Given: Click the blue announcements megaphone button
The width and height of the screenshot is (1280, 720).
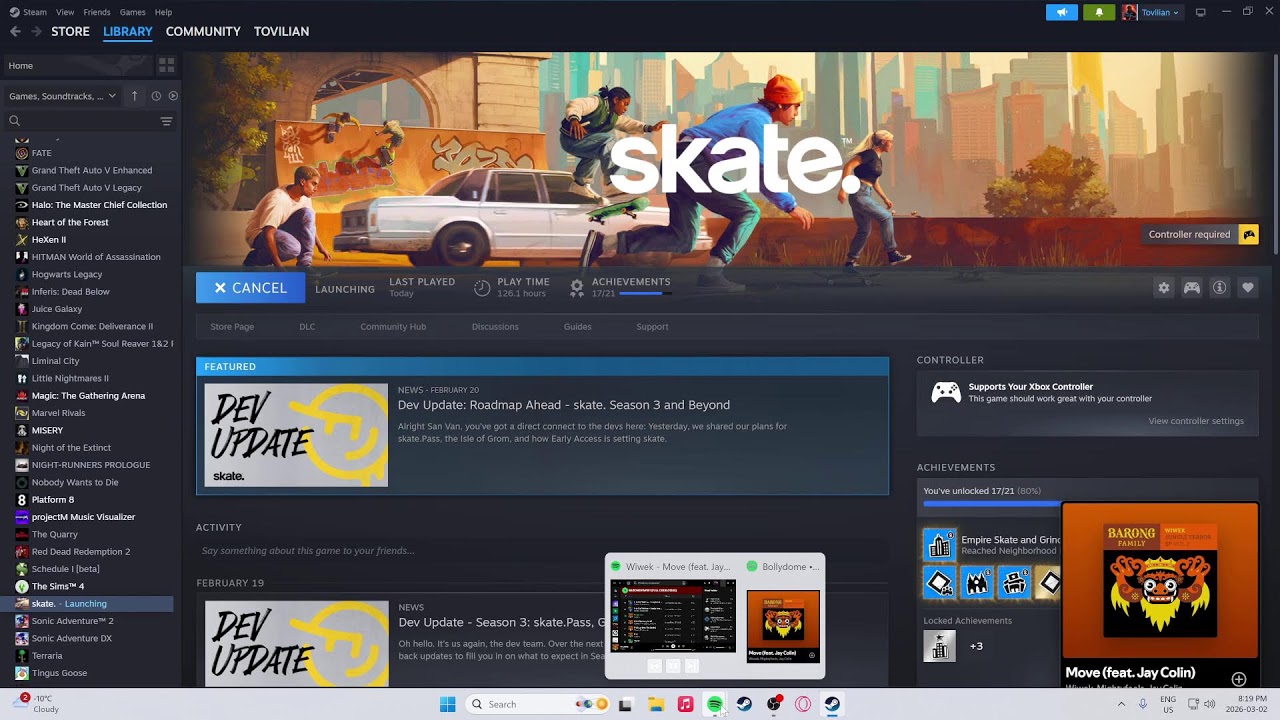Looking at the screenshot, I should [x=1062, y=12].
